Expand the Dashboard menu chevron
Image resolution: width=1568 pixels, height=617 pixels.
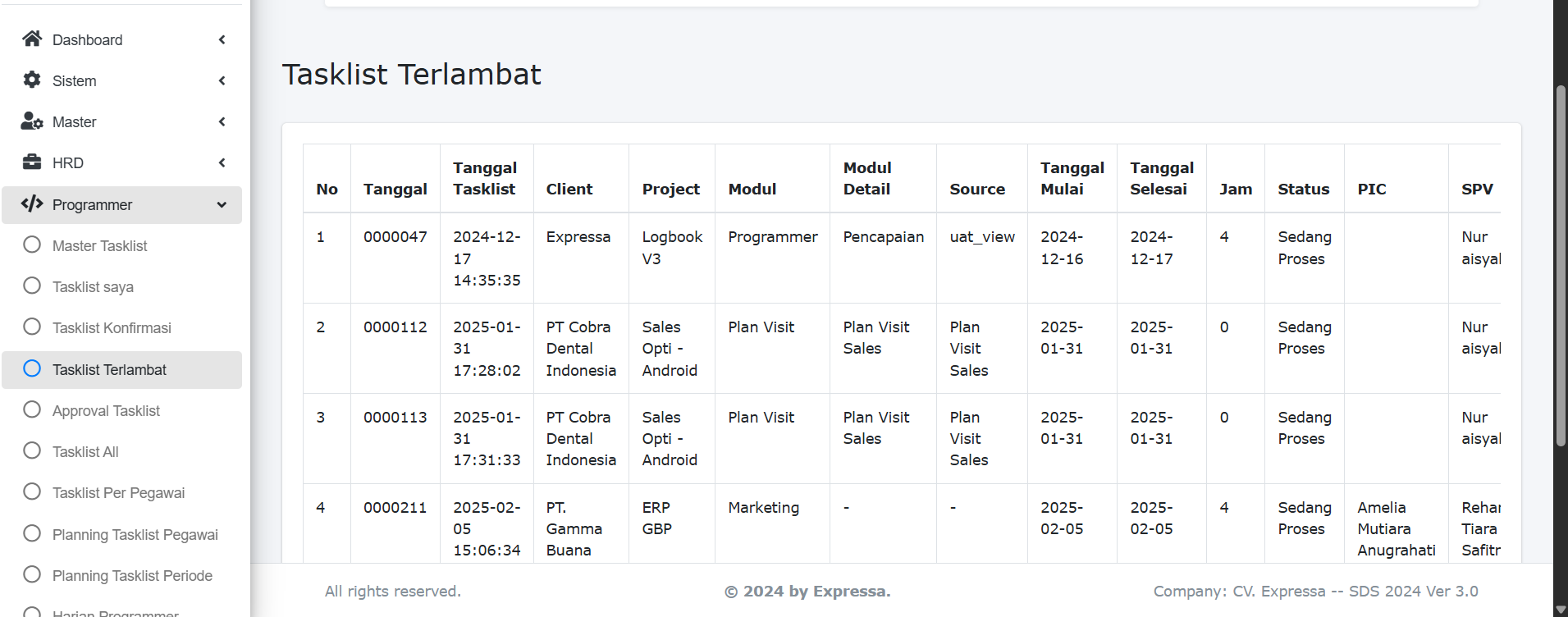(222, 39)
